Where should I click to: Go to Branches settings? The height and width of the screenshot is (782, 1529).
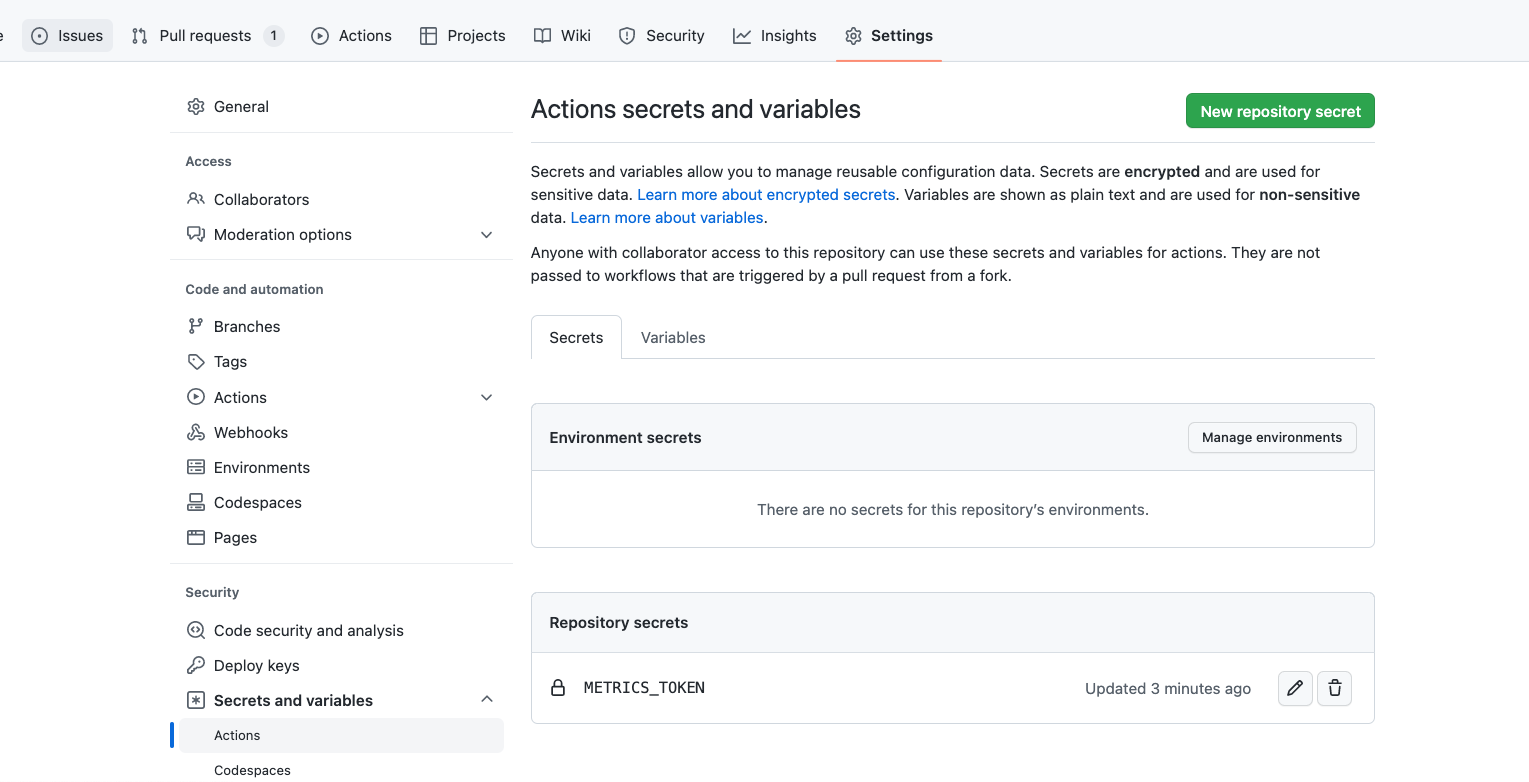(341, 326)
